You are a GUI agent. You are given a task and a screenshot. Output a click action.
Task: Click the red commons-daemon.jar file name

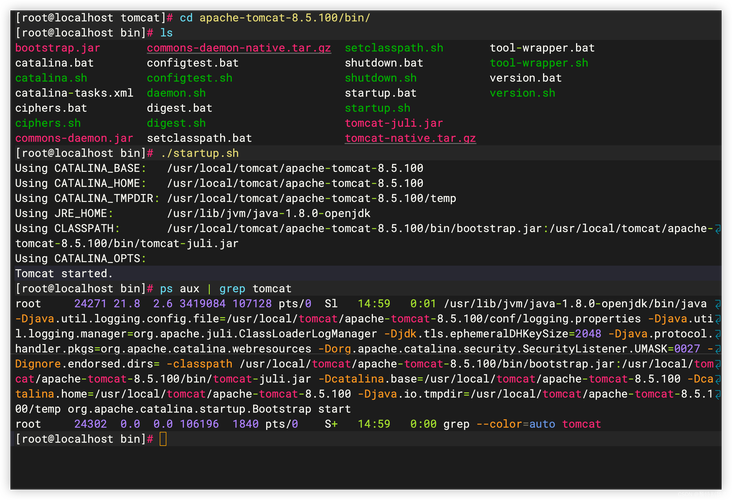click(74, 138)
